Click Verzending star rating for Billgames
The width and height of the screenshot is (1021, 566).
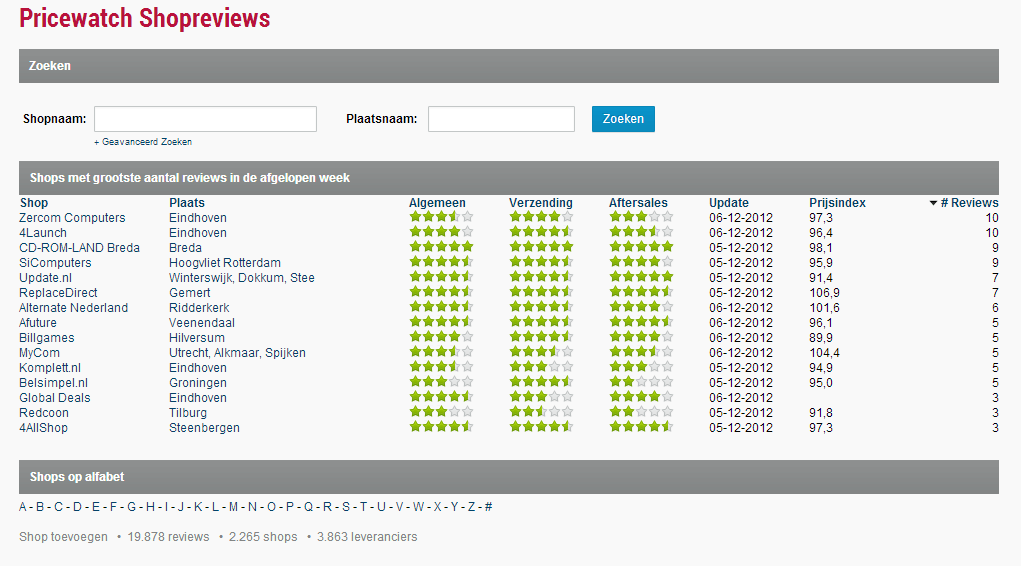541,337
